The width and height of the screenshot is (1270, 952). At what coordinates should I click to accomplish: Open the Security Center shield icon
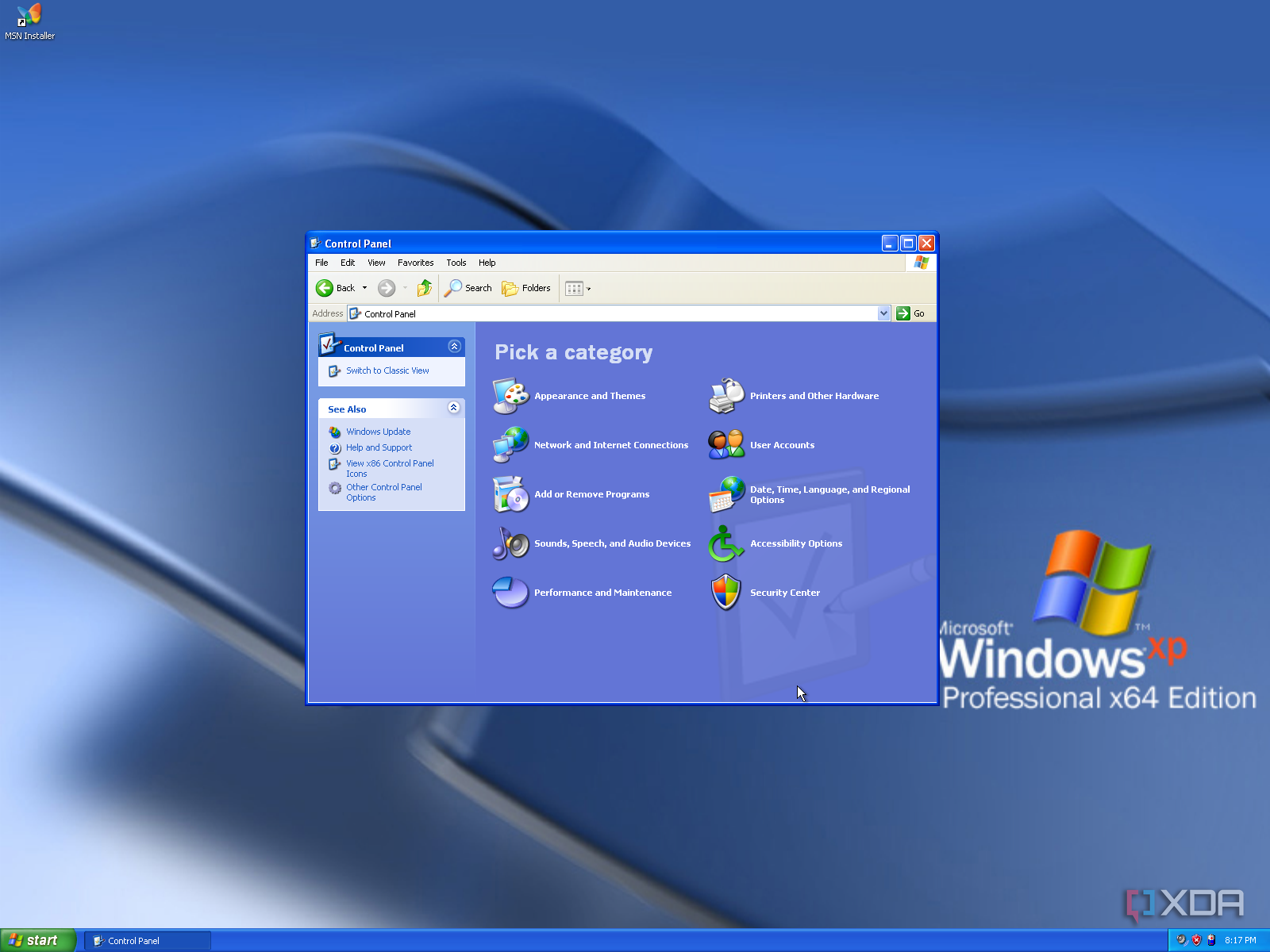point(726,593)
